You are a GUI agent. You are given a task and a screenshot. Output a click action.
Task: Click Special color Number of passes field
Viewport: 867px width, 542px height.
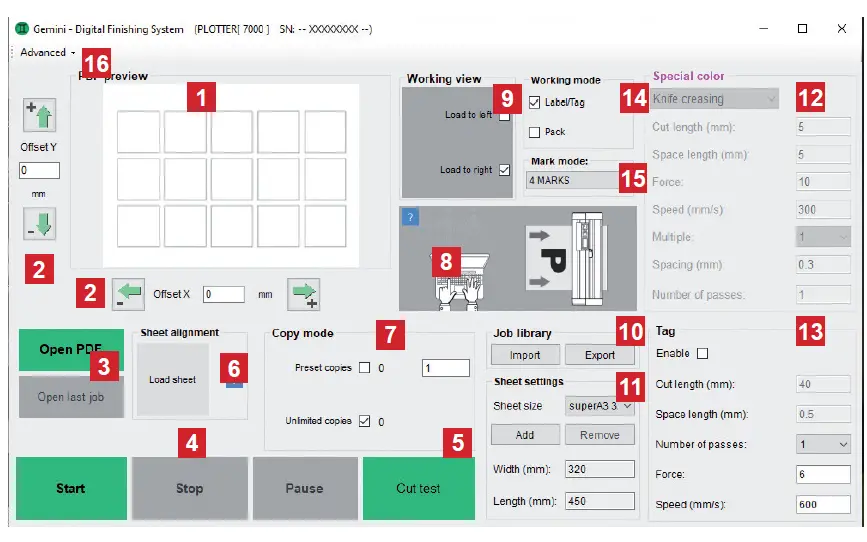tap(823, 295)
